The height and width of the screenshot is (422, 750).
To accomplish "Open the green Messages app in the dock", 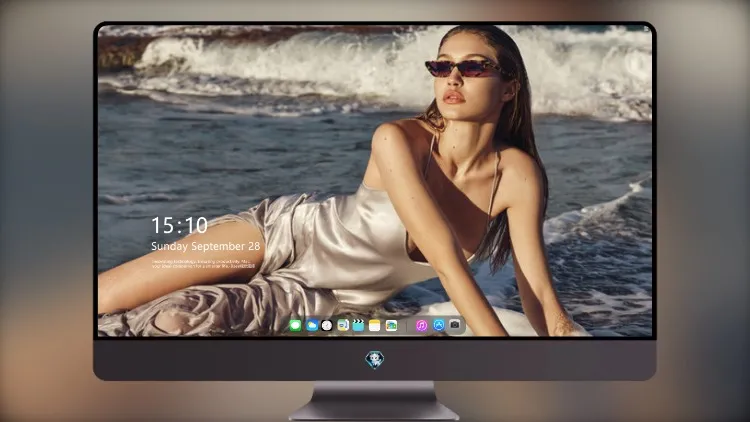I will 296,326.
